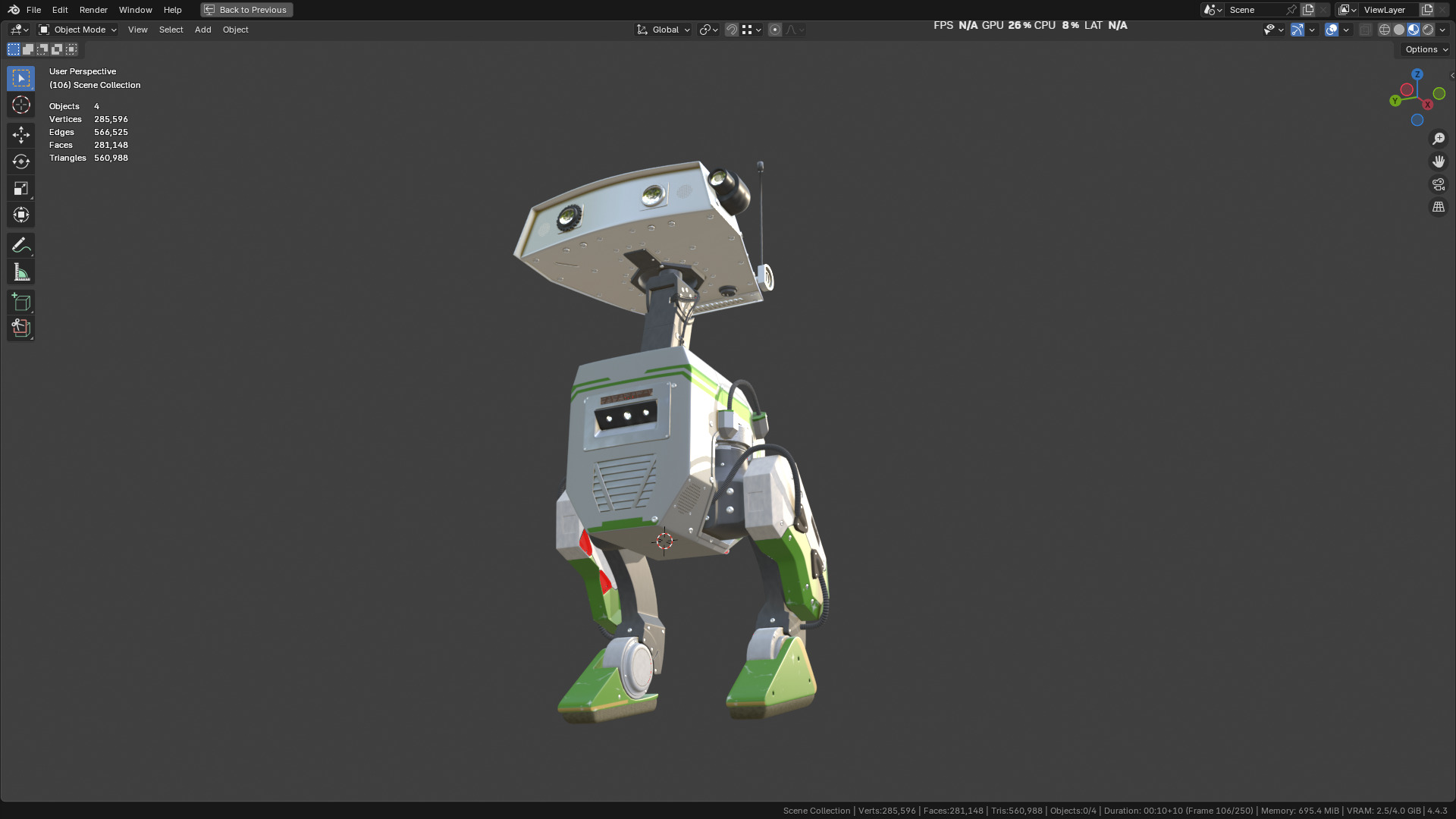Image resolution: width=1456 pixels, height=819 pixels.
Task: Activate the 3D Cursor tool
Action: [x=20, y=105]
